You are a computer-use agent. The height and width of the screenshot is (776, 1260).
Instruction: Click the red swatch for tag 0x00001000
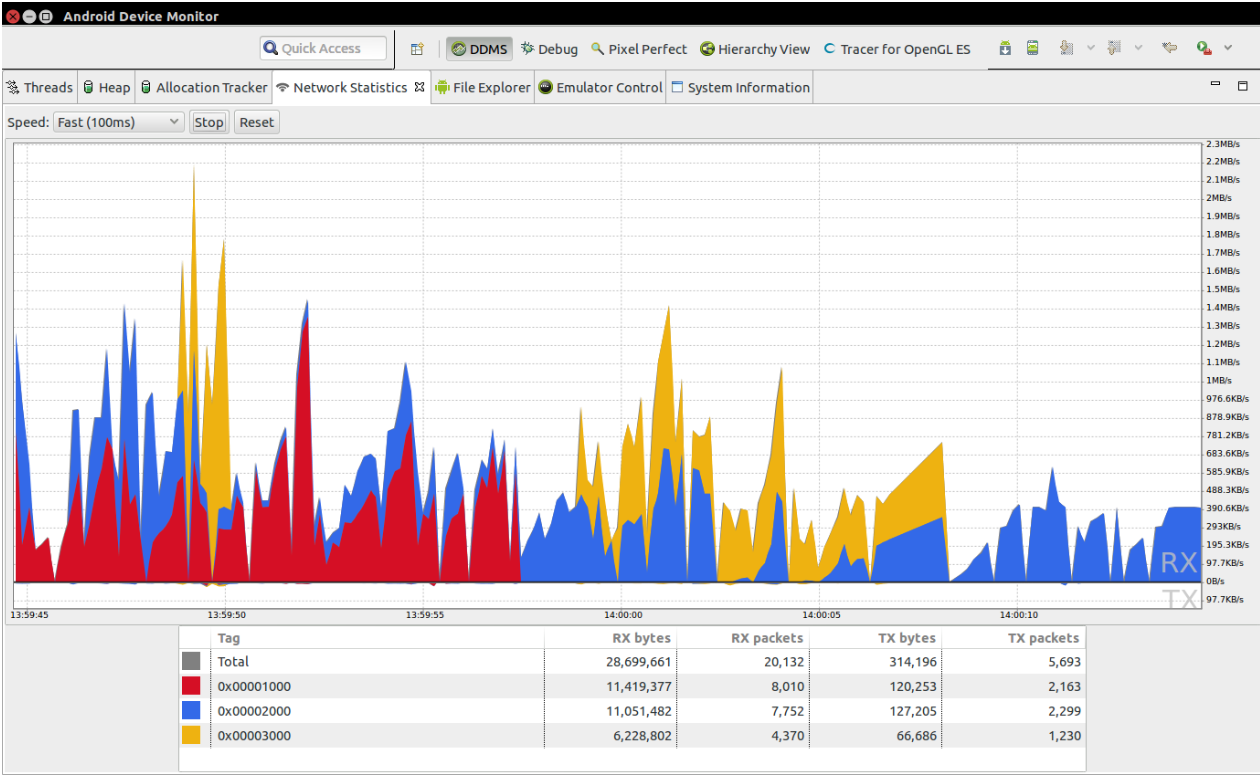coord(191,686)
